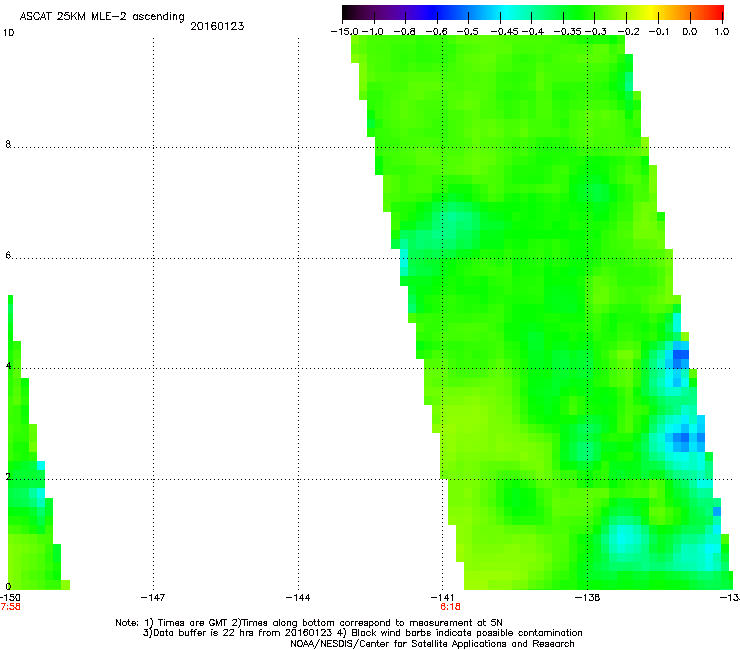Click the color bar label -0.35
This screenshot has height=650, width=740.
(x=568, y=32)
